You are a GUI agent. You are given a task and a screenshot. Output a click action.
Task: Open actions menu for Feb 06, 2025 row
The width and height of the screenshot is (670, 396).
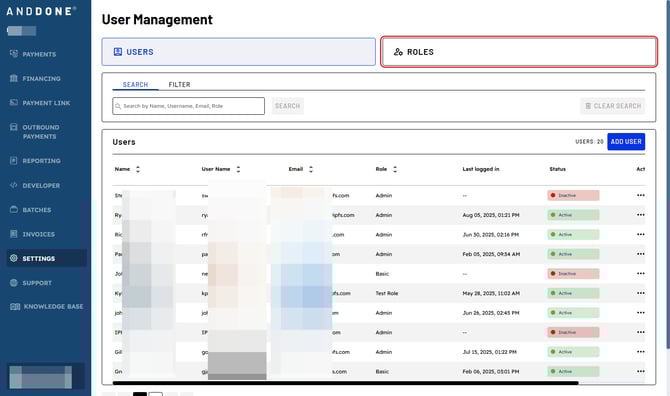pos(641,372)
